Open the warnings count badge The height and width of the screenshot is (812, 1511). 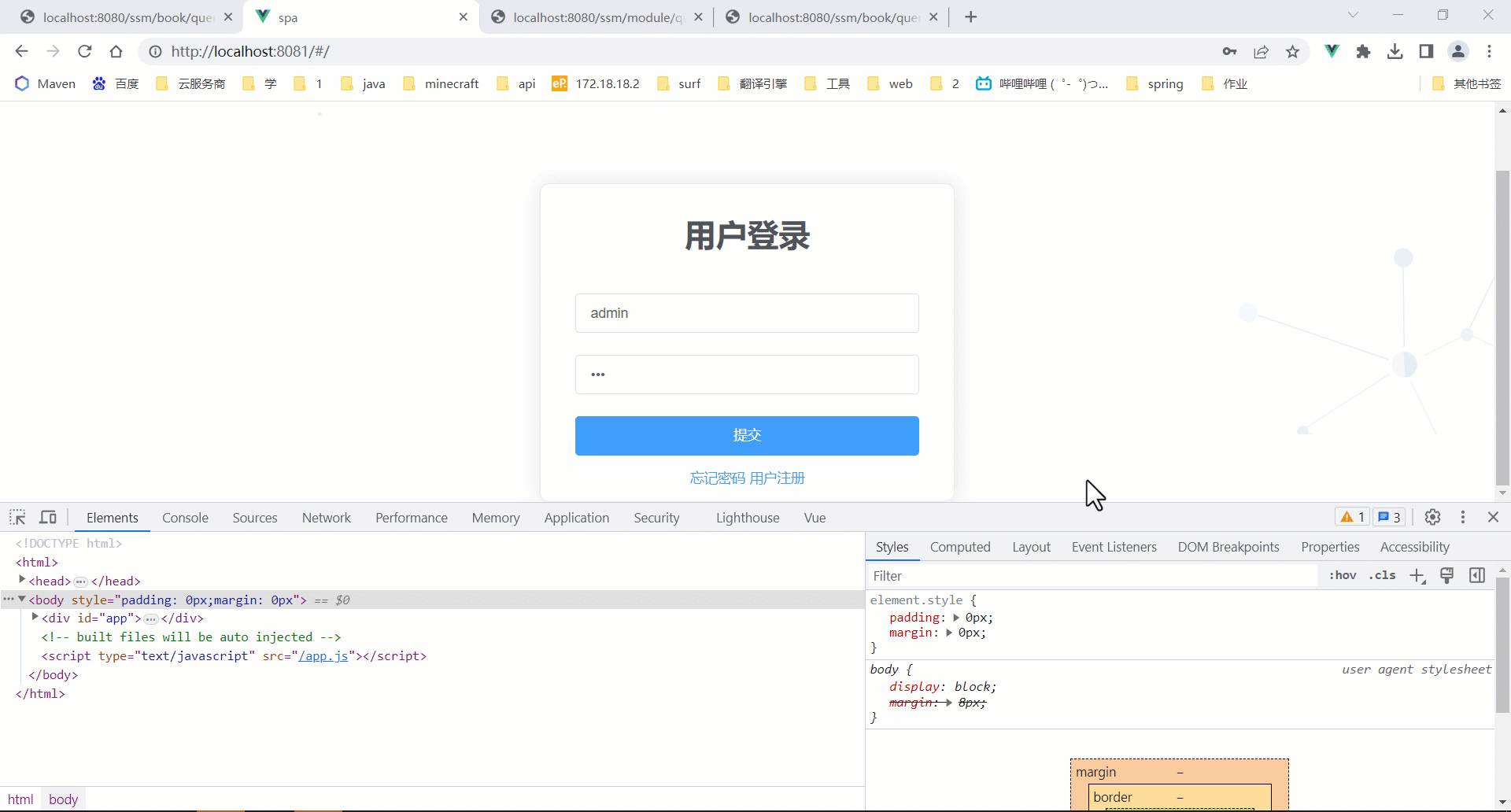click(1352, 517)
